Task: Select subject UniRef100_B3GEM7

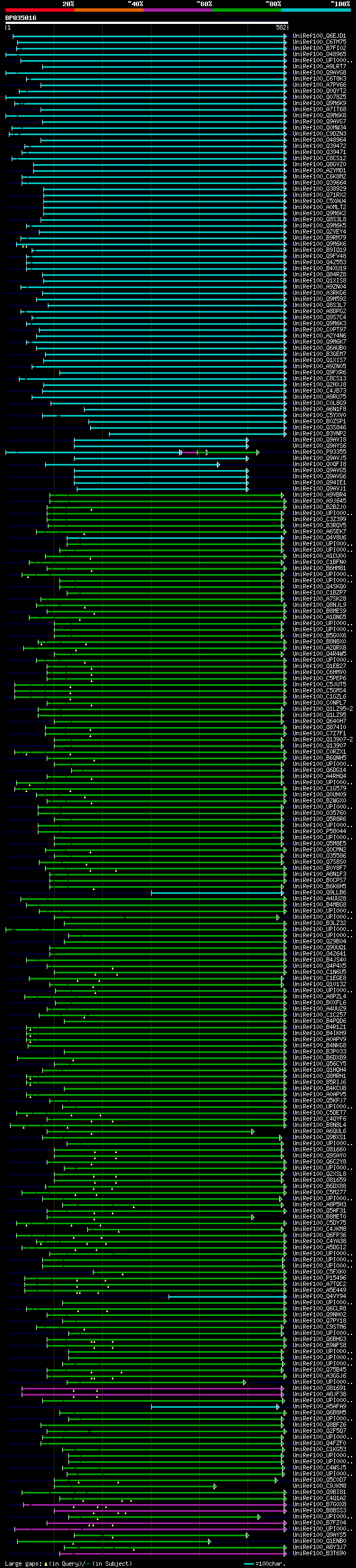Action: pyautogui.click(x=319, y=354)
